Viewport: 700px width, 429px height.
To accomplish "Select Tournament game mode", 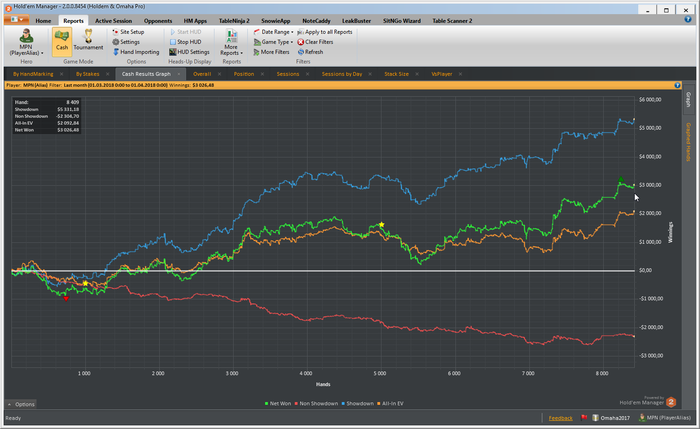I will (88, 40).
